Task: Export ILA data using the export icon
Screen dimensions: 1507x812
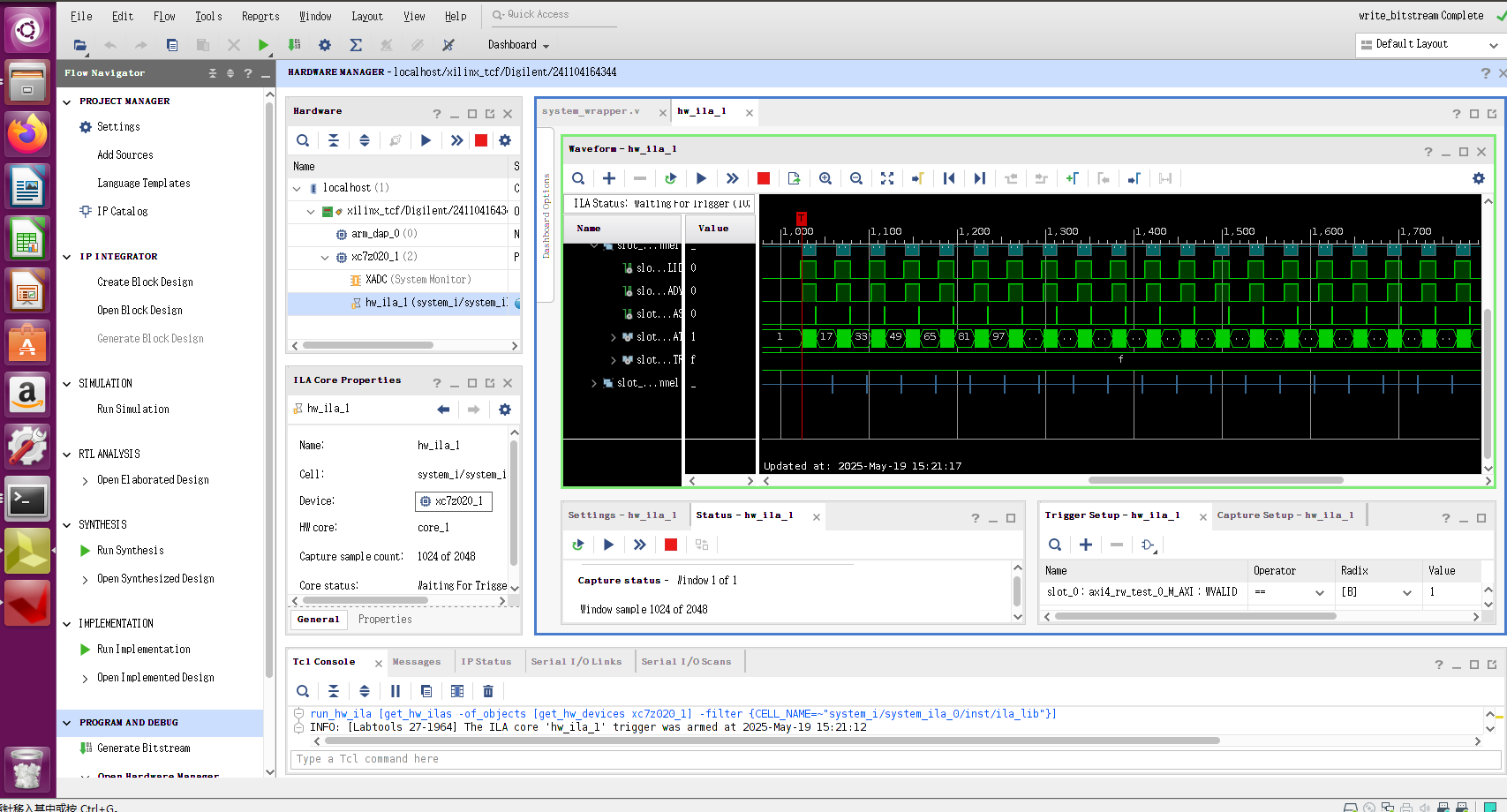Action: [794, 178]
